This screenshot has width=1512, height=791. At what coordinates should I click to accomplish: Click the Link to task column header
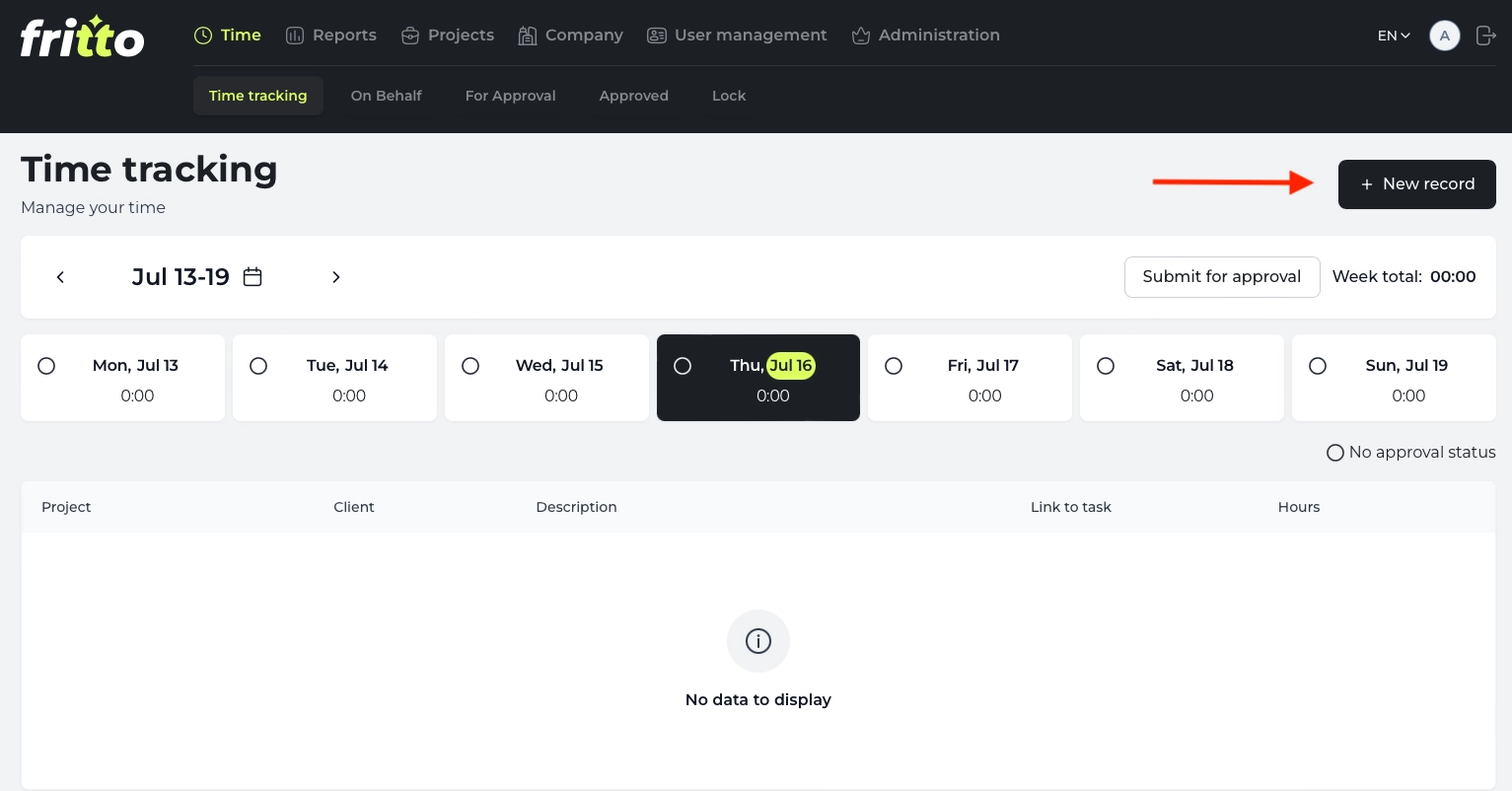tap(1071, 507)
